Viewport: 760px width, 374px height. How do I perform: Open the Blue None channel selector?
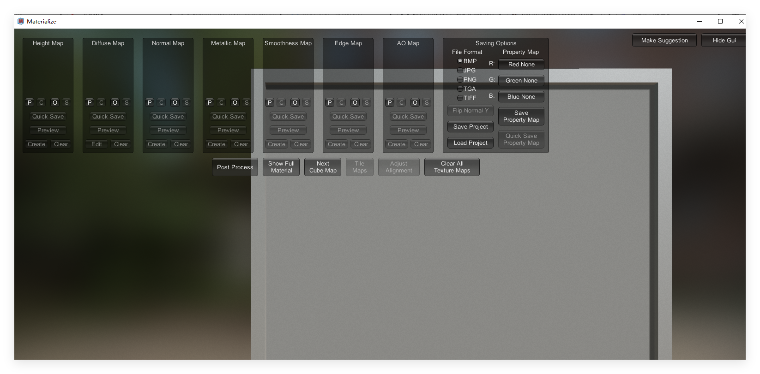pyautogui.click(x=521, y=97)
